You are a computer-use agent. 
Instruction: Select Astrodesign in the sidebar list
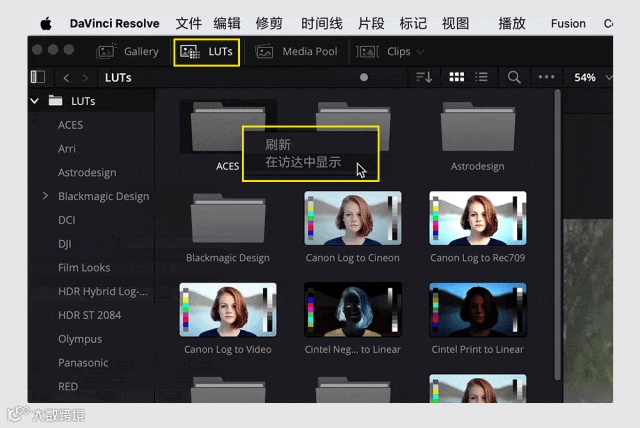tap(87, 173)
